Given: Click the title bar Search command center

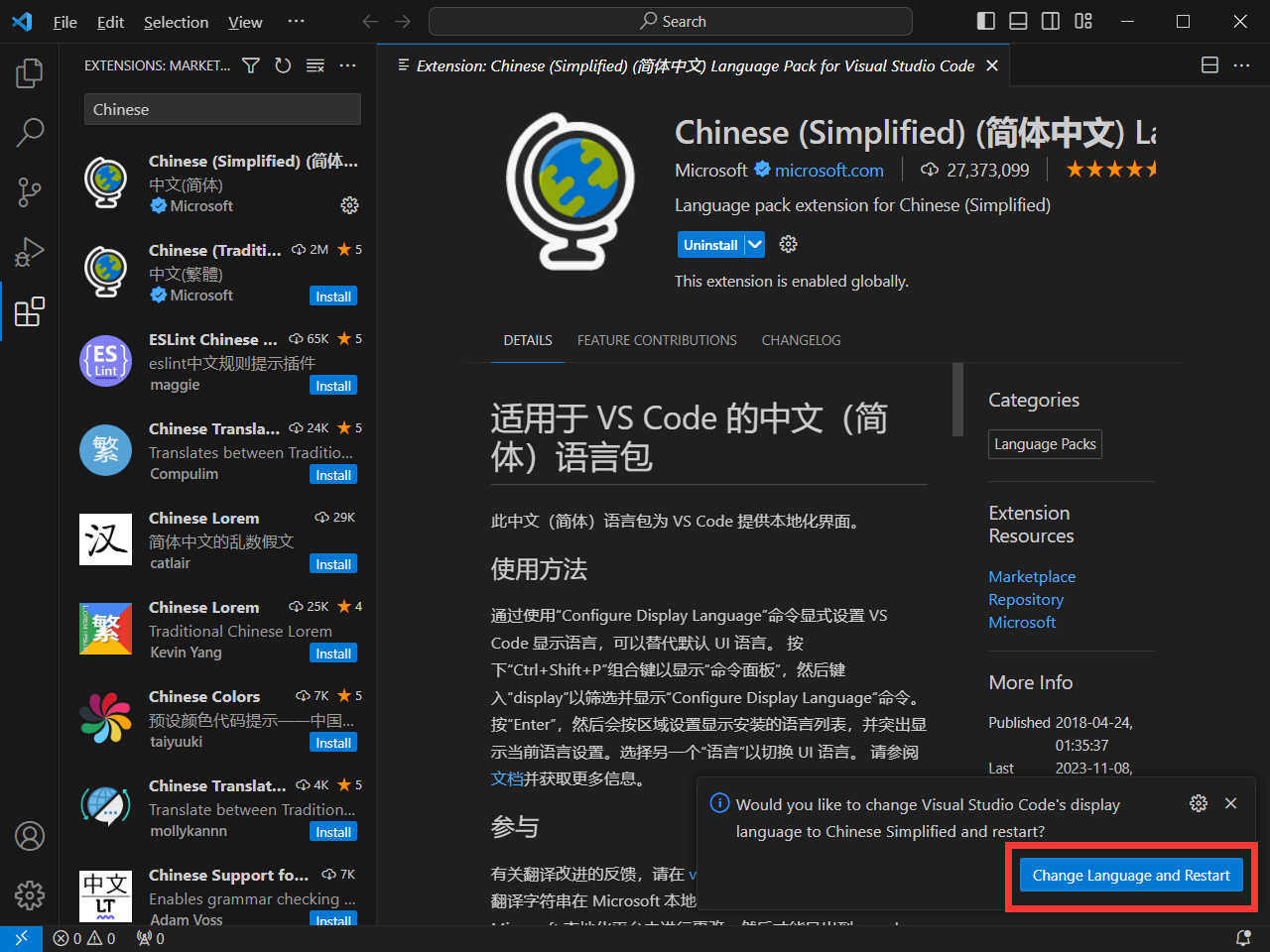Looking at the screenshot, I should (x=671, y=21).
